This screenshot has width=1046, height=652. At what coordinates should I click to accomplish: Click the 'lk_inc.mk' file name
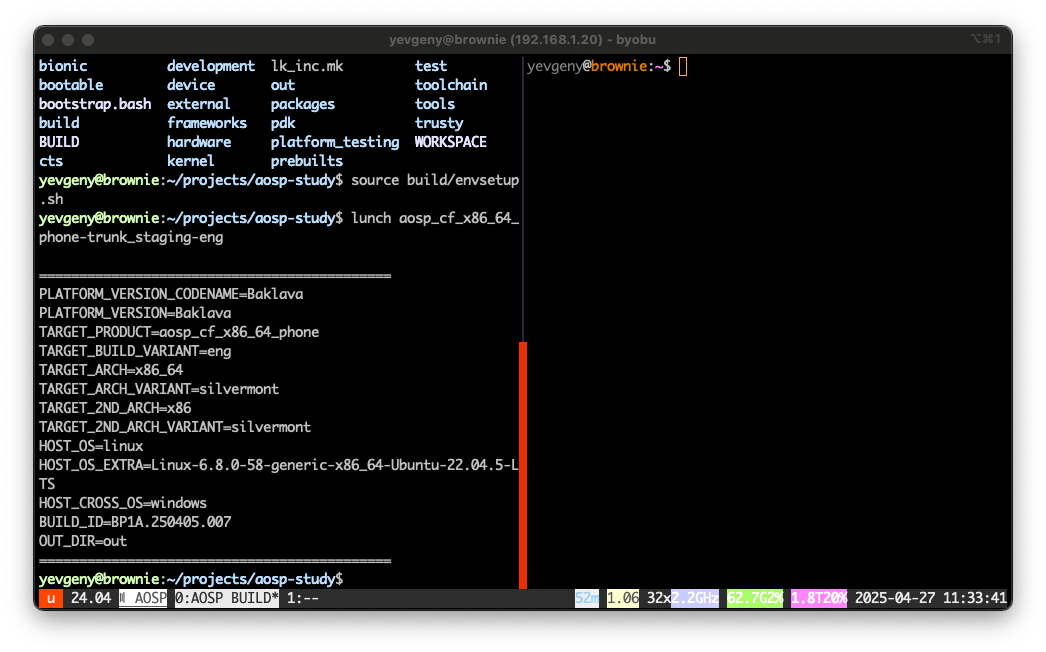[x=307, y=66]
